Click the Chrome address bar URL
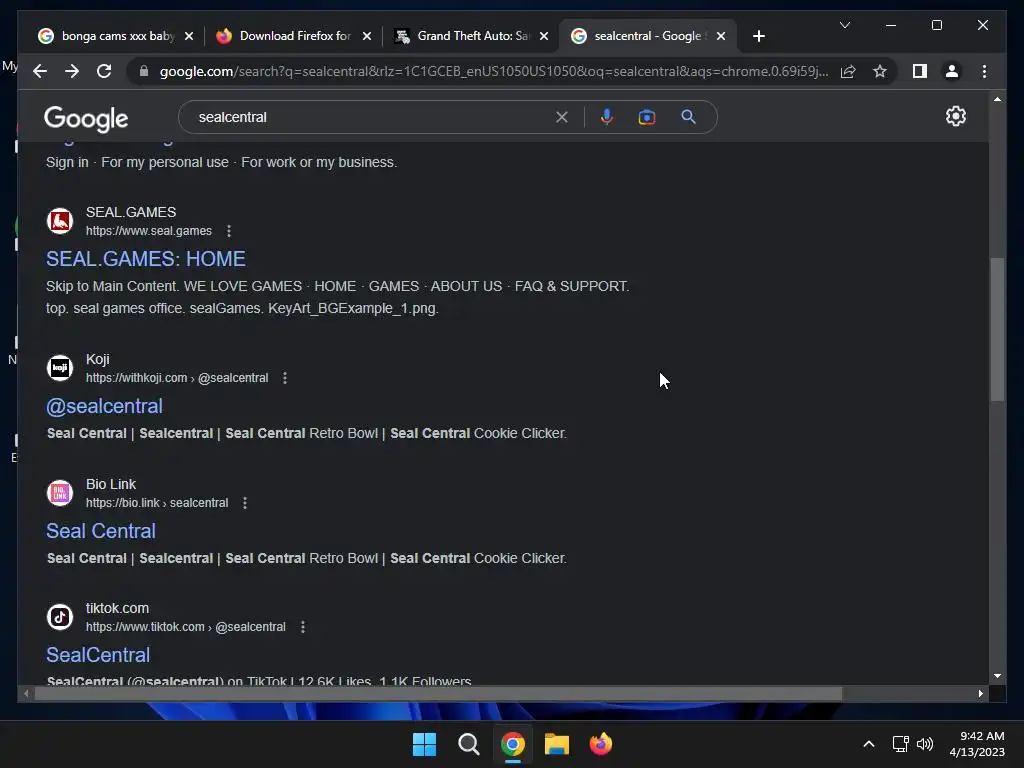The height and width of the screenshot is (768, 1024). point(494,71)
